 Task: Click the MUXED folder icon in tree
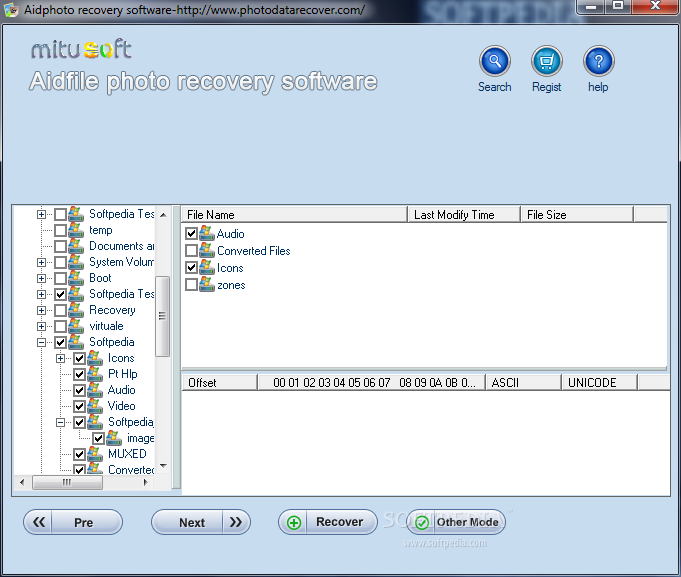pos(95,454)
